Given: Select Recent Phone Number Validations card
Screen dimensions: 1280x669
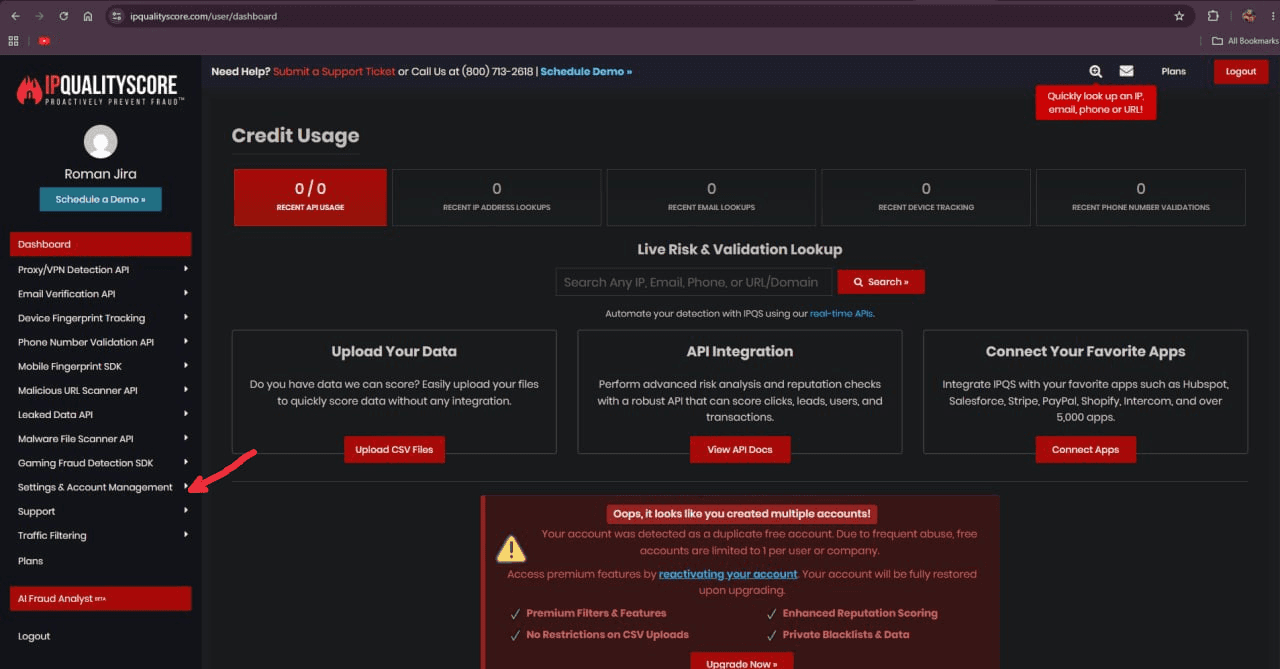Looking at the screenshot, I should pos(1141,197).
